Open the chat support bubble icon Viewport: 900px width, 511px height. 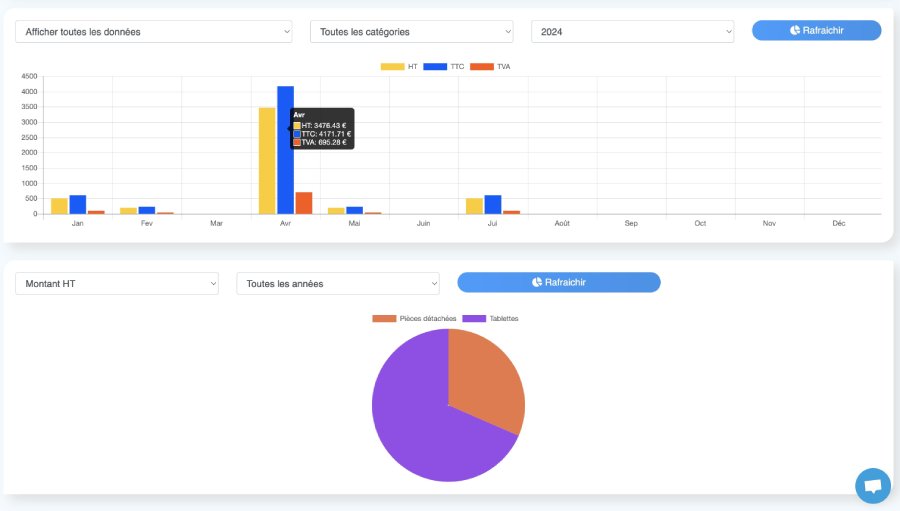[872, 486]
